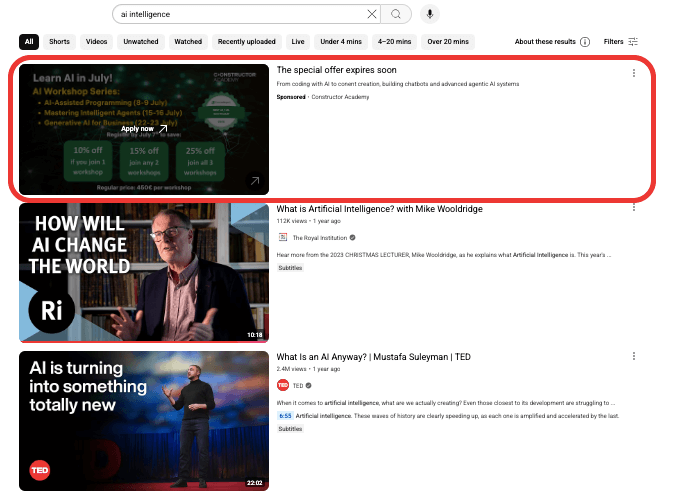Click the 'How will AI change the world' thumbnail
The height and width of the screenshot is (500, 696).
[144, 273]
